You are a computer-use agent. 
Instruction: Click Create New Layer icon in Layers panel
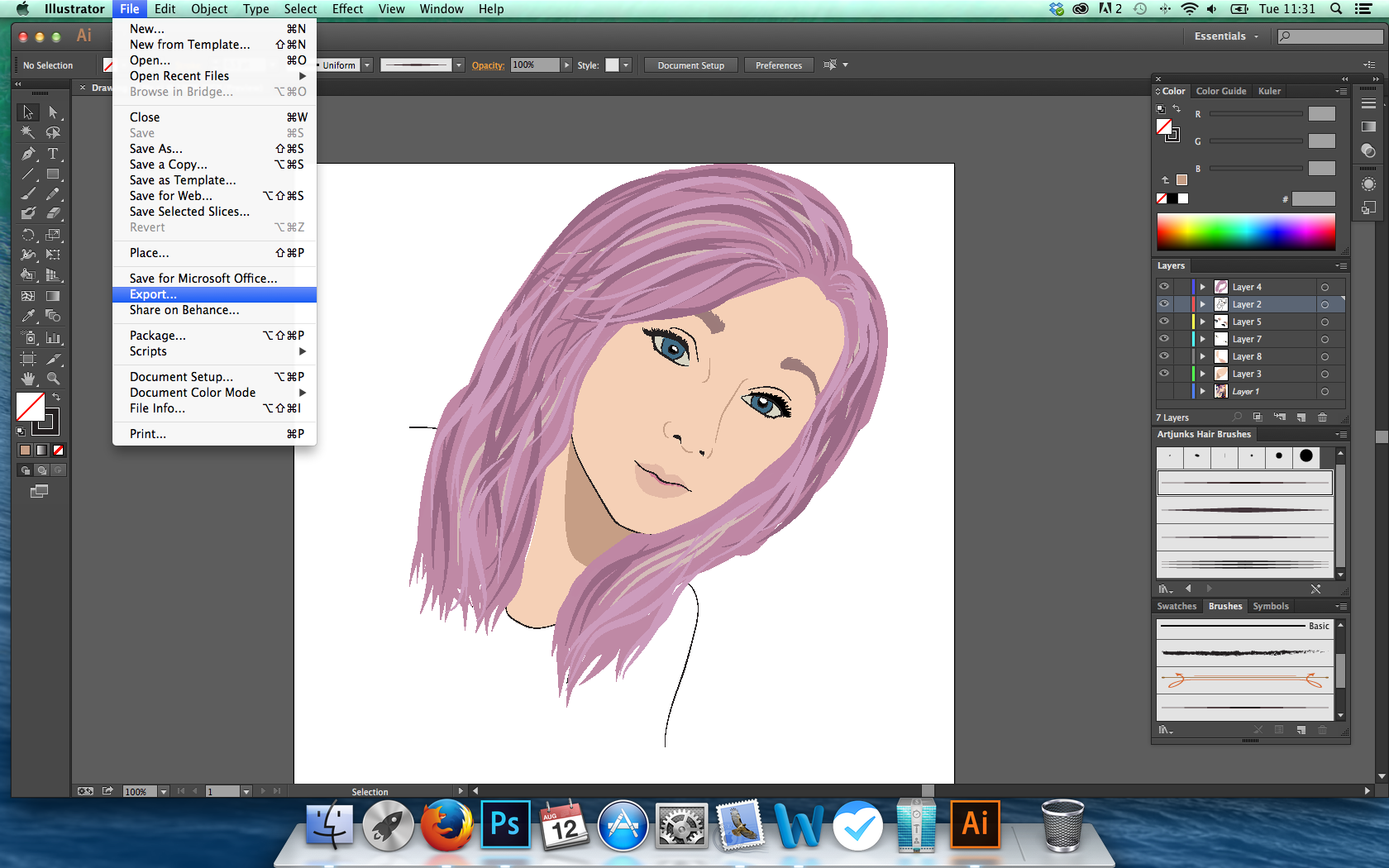point(1301,417)
